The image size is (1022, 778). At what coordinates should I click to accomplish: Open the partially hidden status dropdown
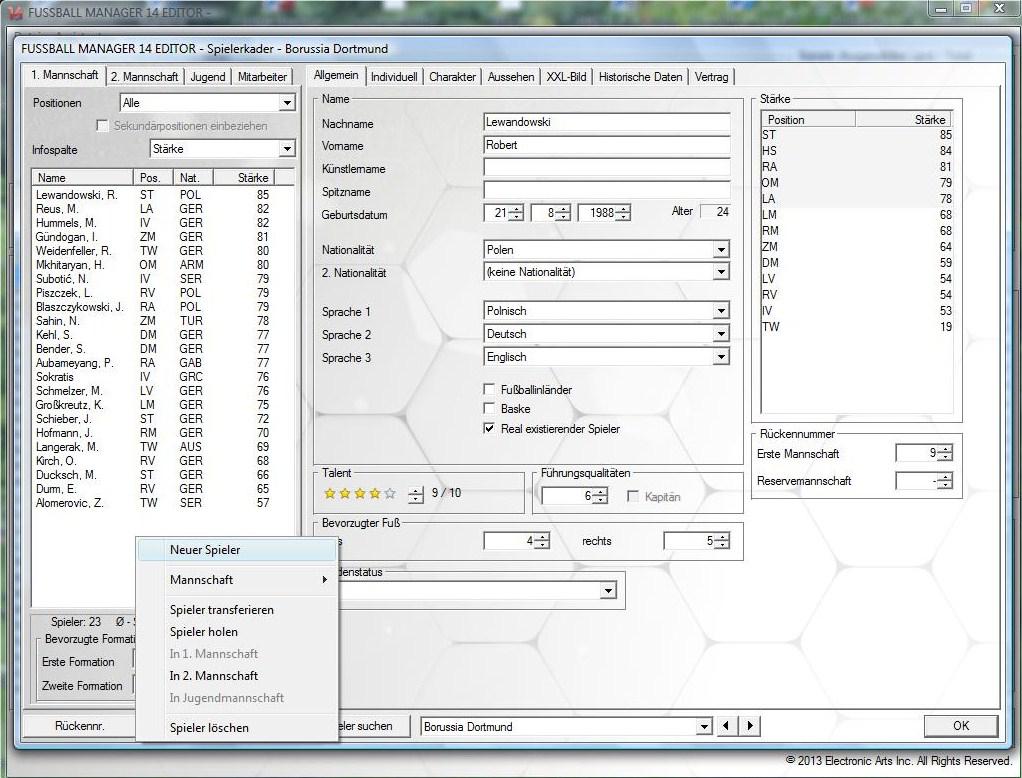(607, 590)
